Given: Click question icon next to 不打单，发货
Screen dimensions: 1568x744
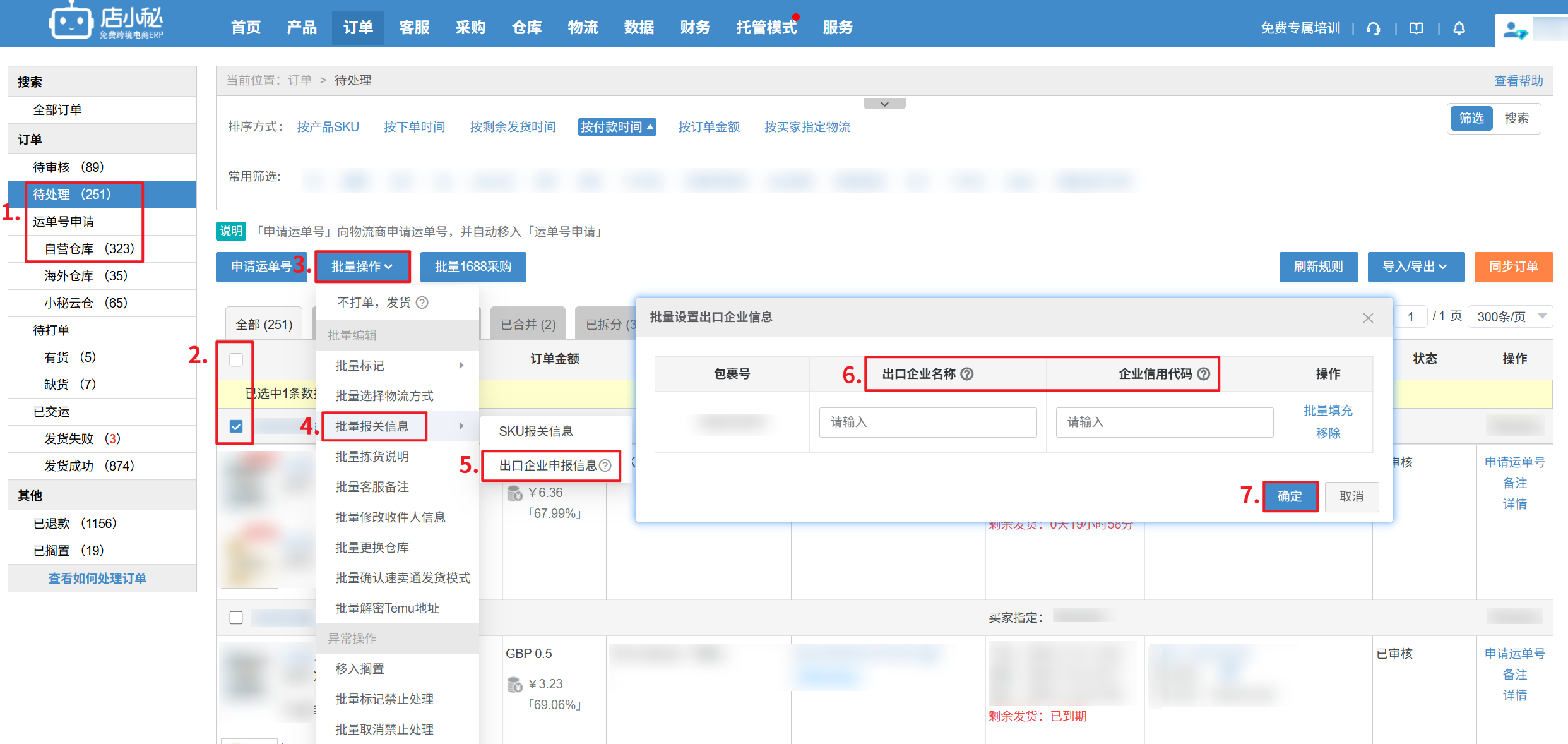Looking at the screenshot, I should click(x=422, y=303).
